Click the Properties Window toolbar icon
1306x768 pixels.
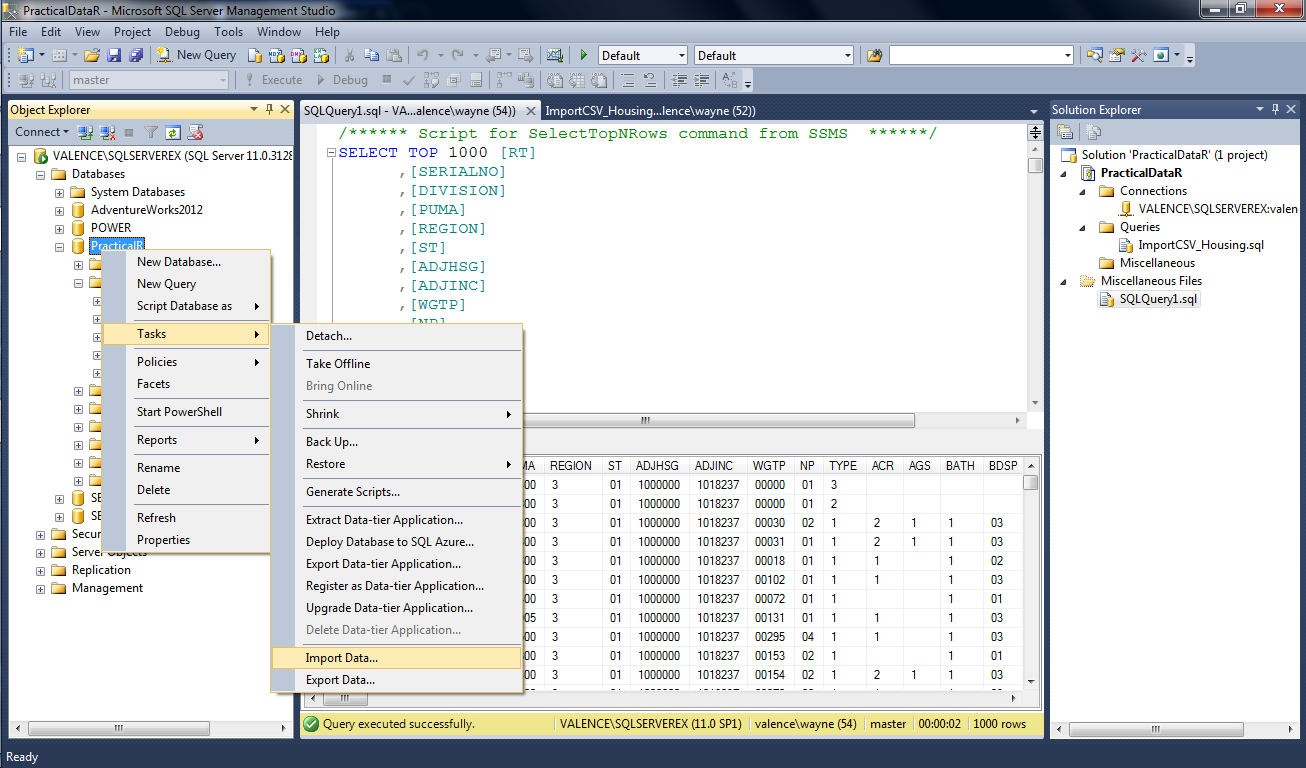(x=1116, y=55)
